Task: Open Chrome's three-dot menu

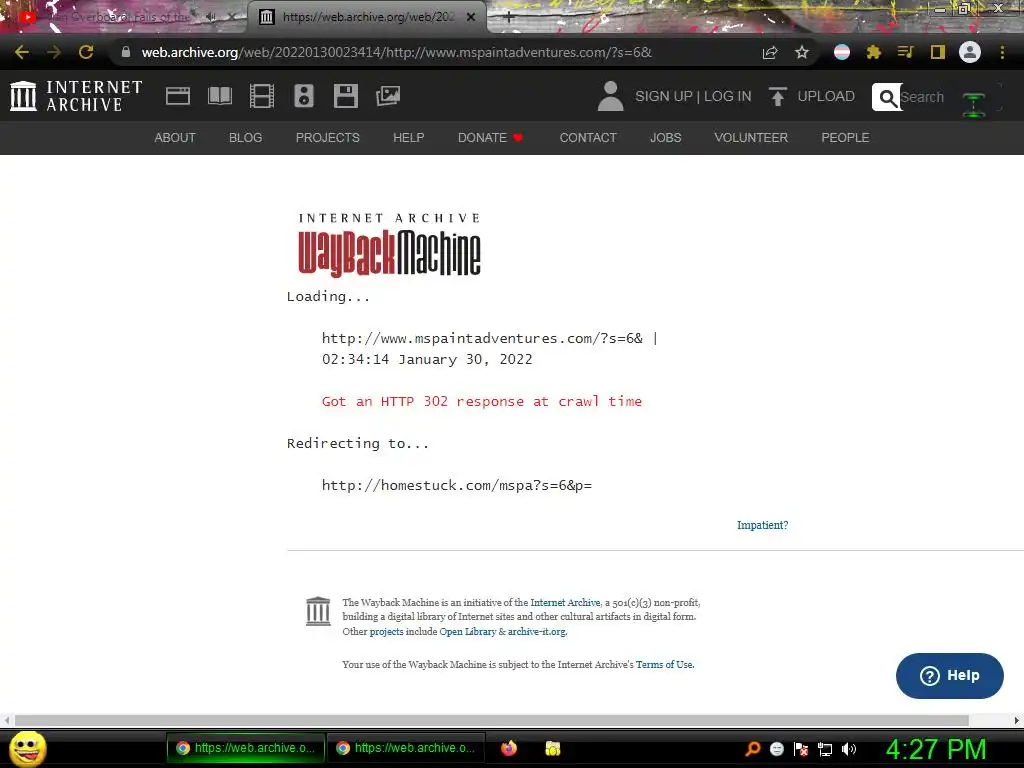Action: click(1002, 52)
